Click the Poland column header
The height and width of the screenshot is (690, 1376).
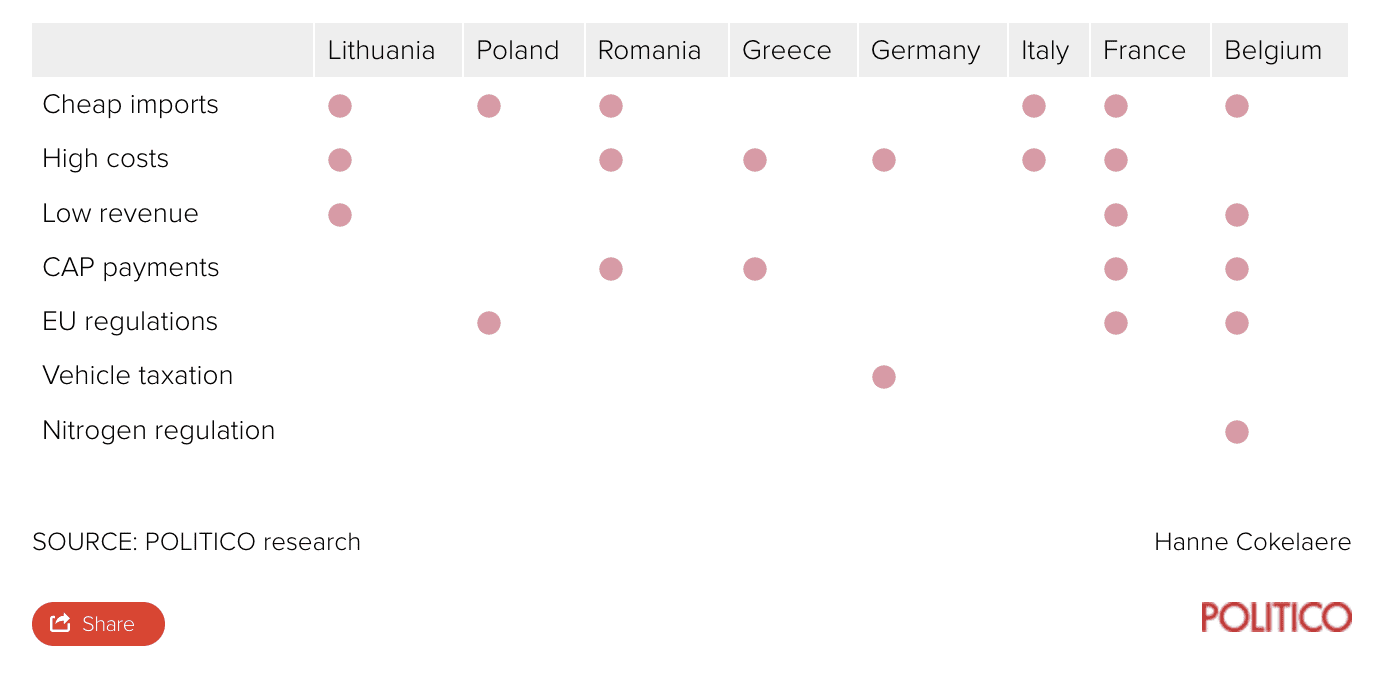(517, 51)
